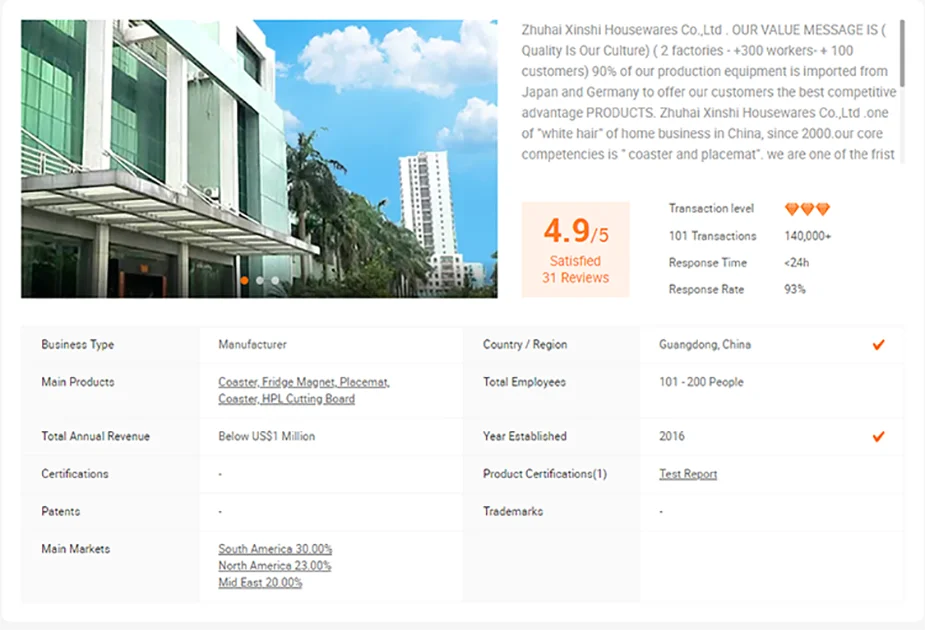Click the Response Time label

(708, 262)
